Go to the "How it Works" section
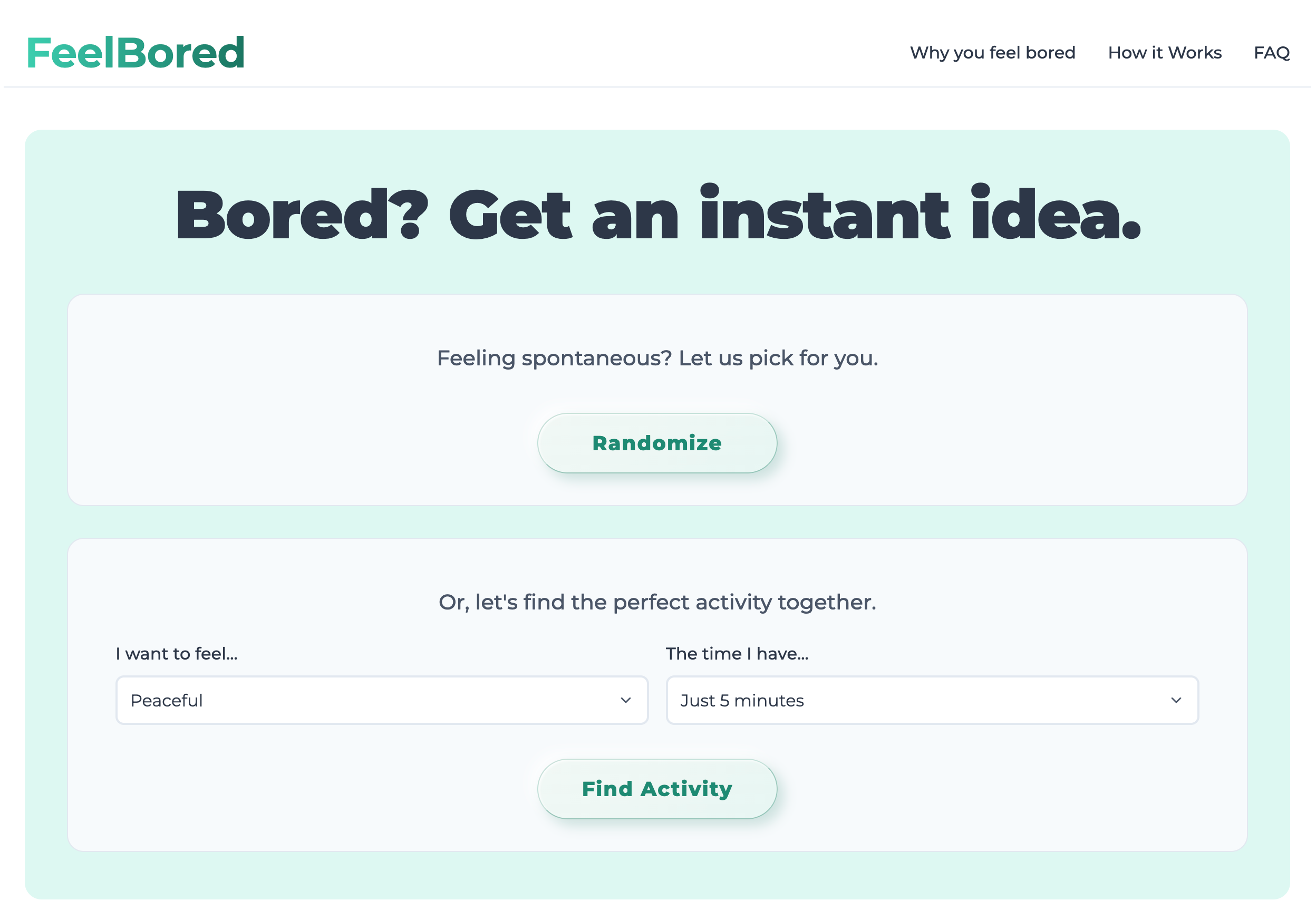Image resolution: width=1316 pixels, height=910 pixels. [x=1164, y=52]
